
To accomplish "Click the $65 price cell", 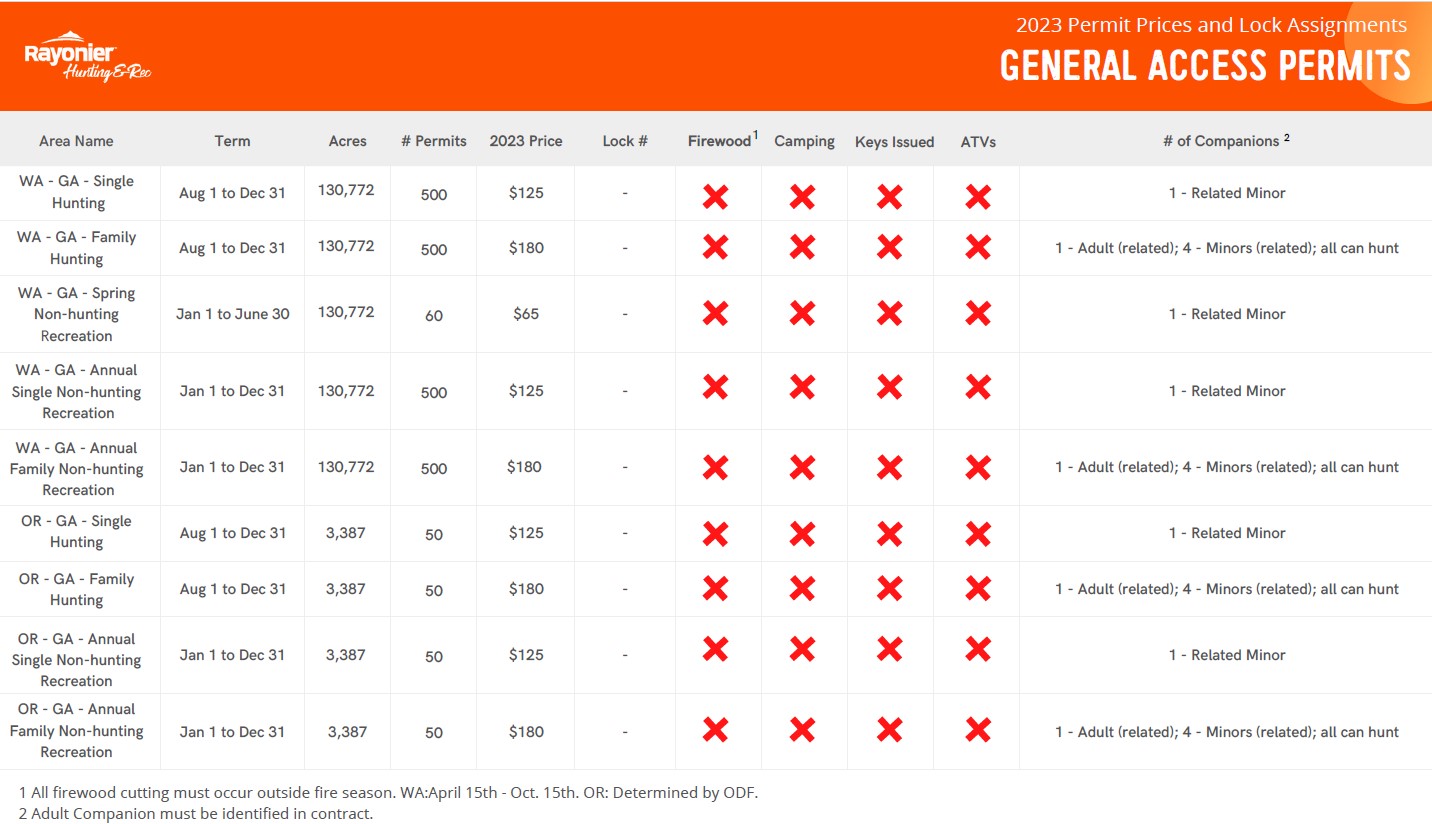I will (x=526, y=314).
